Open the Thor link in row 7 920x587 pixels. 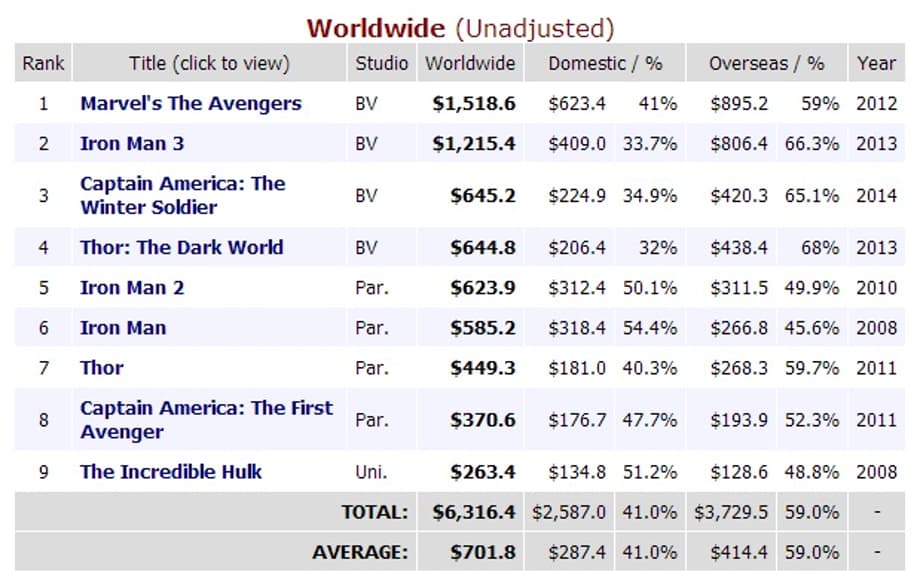[102, 368]
